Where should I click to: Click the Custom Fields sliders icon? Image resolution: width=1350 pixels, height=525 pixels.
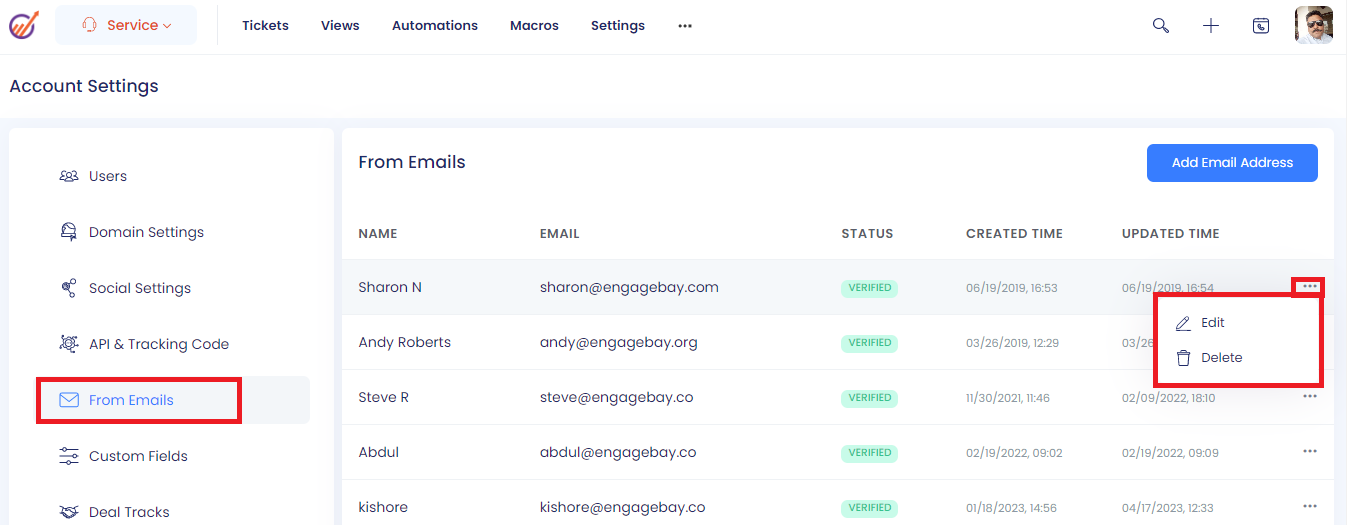[69, 456]
